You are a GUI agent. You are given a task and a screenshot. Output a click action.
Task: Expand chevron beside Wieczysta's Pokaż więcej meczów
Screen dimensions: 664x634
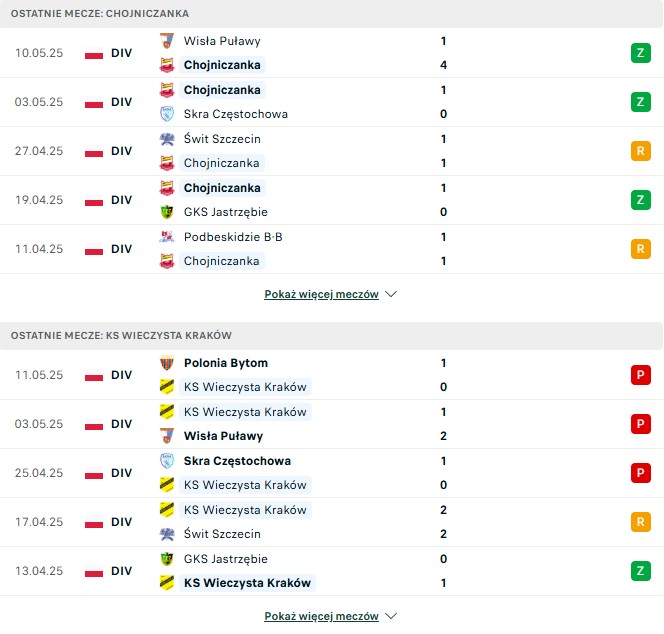[x=391, y=616]
